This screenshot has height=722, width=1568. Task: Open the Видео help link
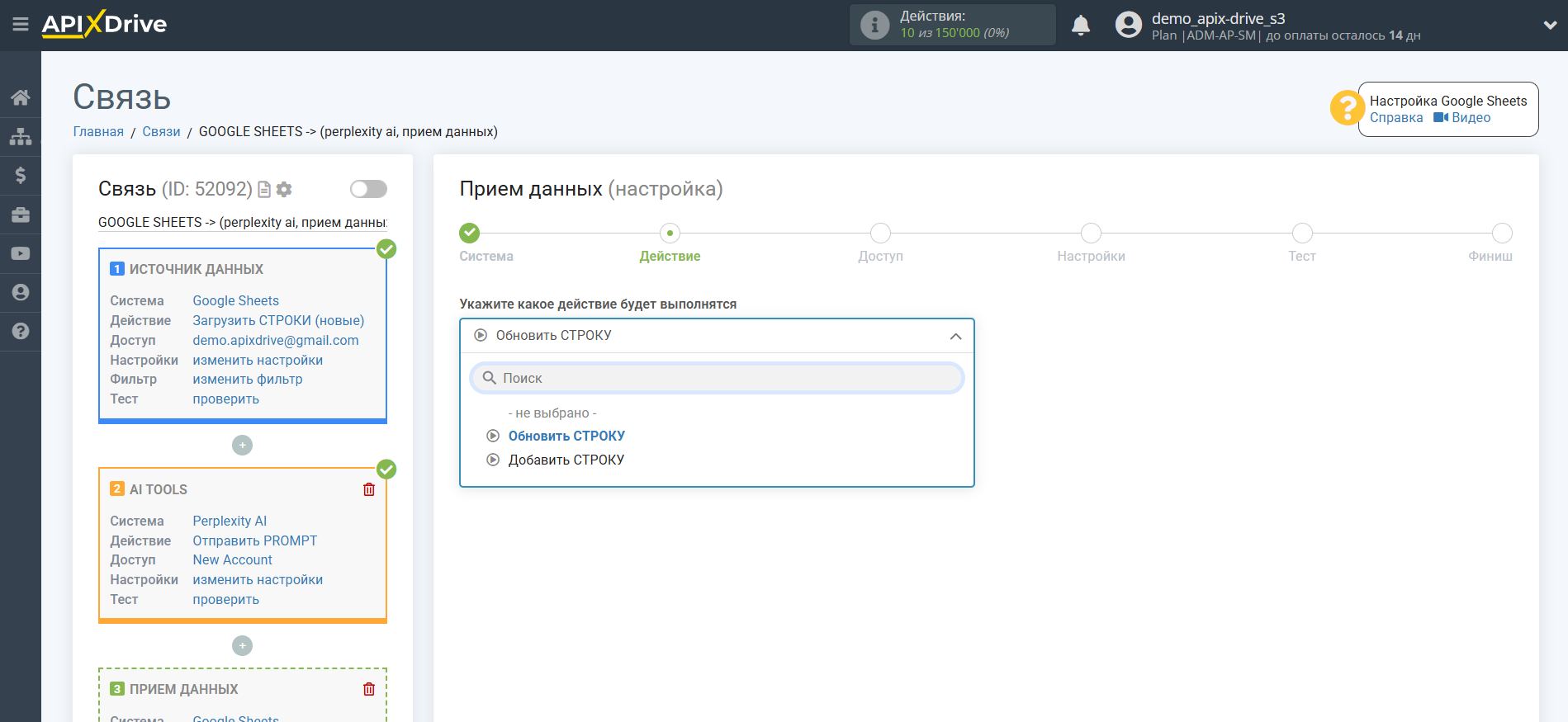[1462, 118]
